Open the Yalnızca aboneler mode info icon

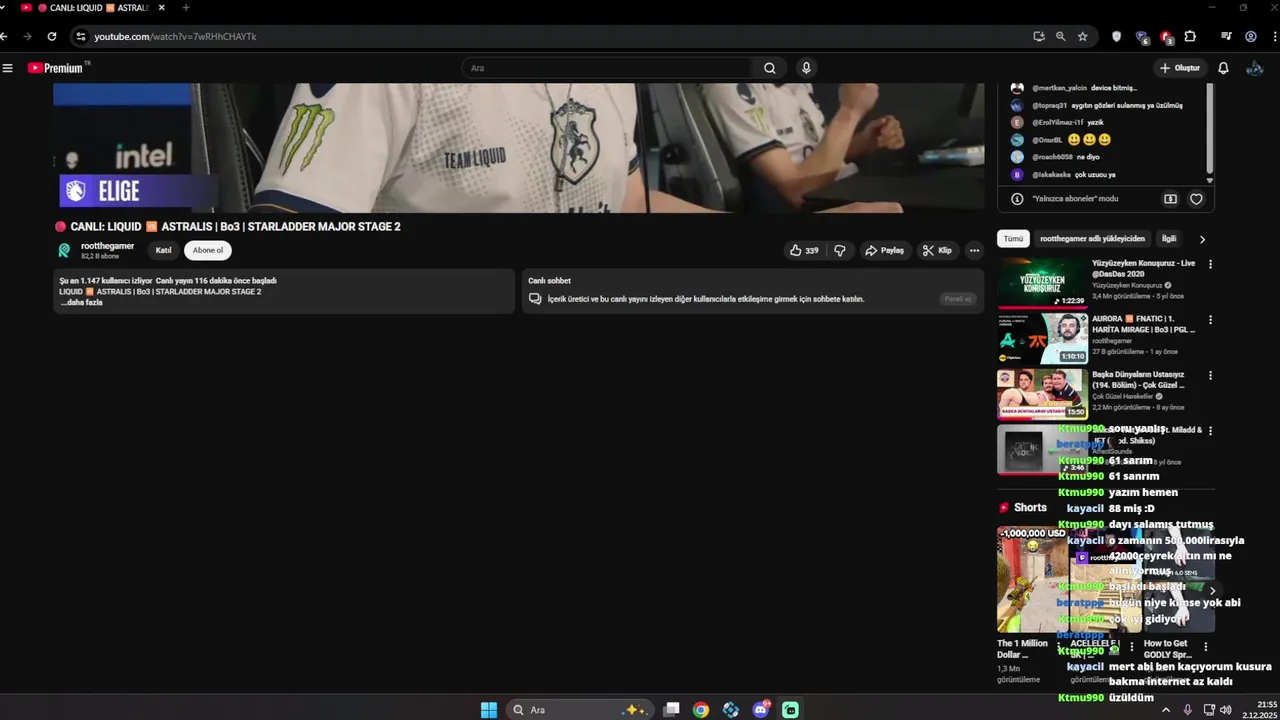1017,199
